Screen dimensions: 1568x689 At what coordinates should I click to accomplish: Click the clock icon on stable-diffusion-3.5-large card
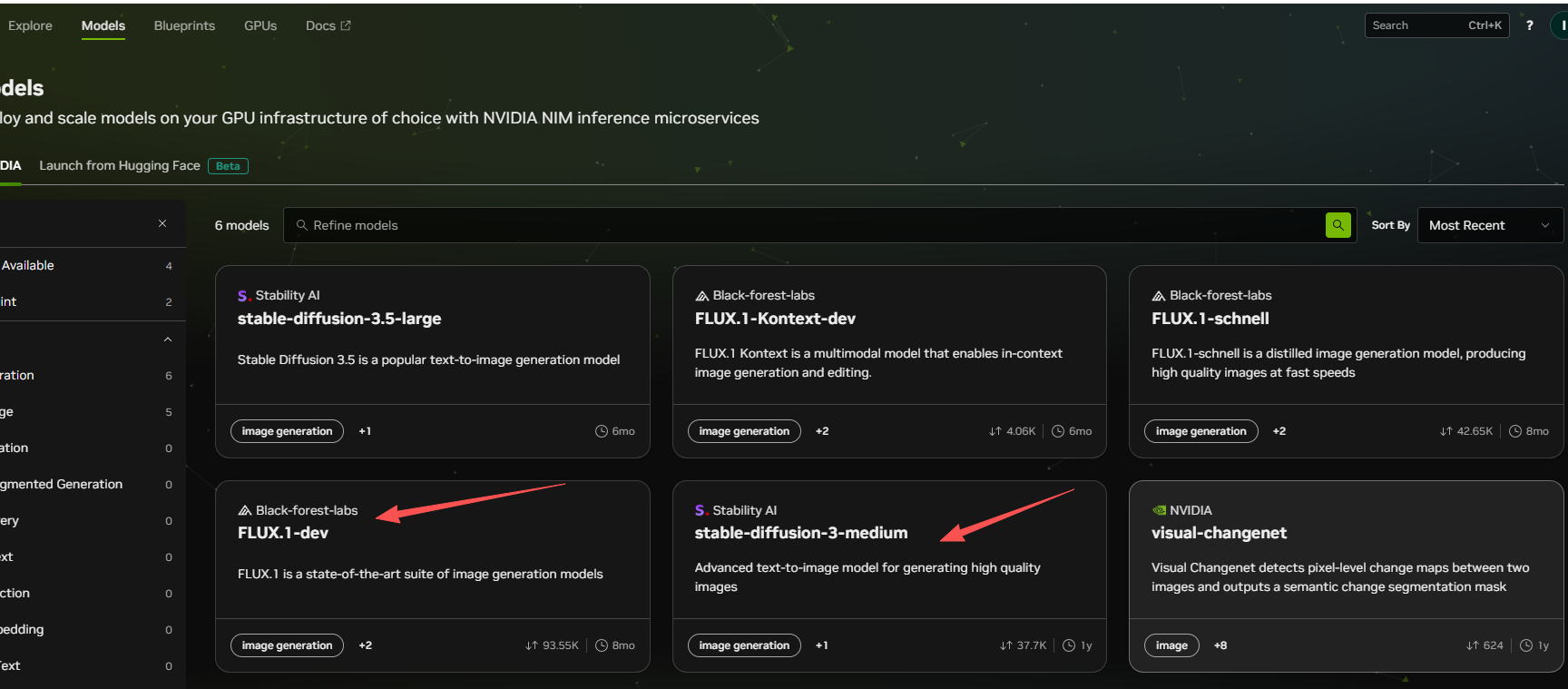click(601, 431)
